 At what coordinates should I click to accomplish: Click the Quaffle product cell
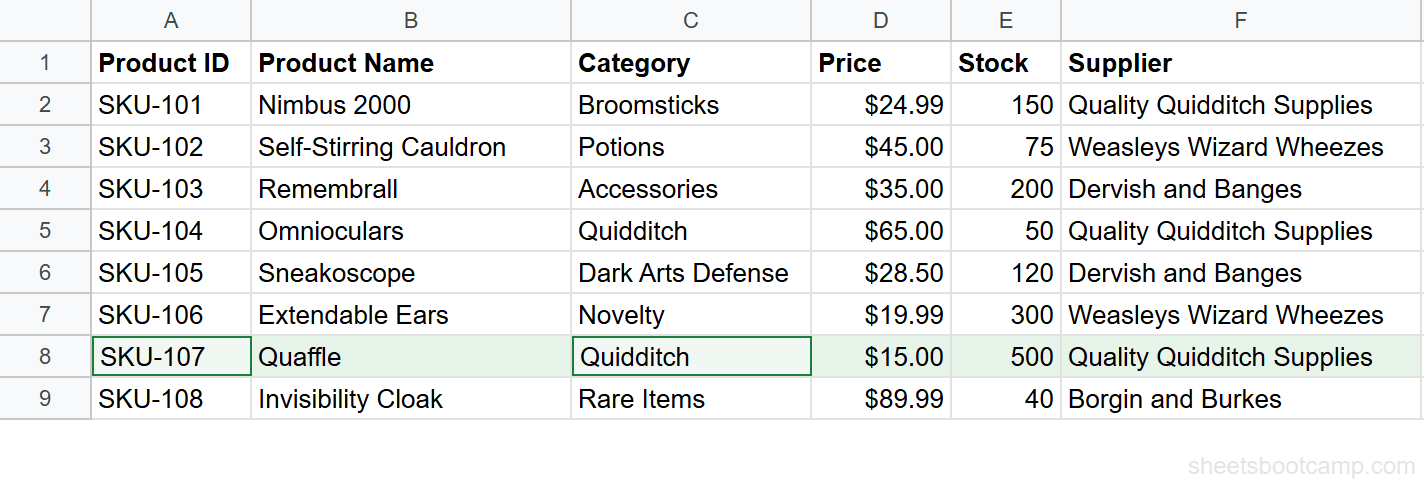410,357
